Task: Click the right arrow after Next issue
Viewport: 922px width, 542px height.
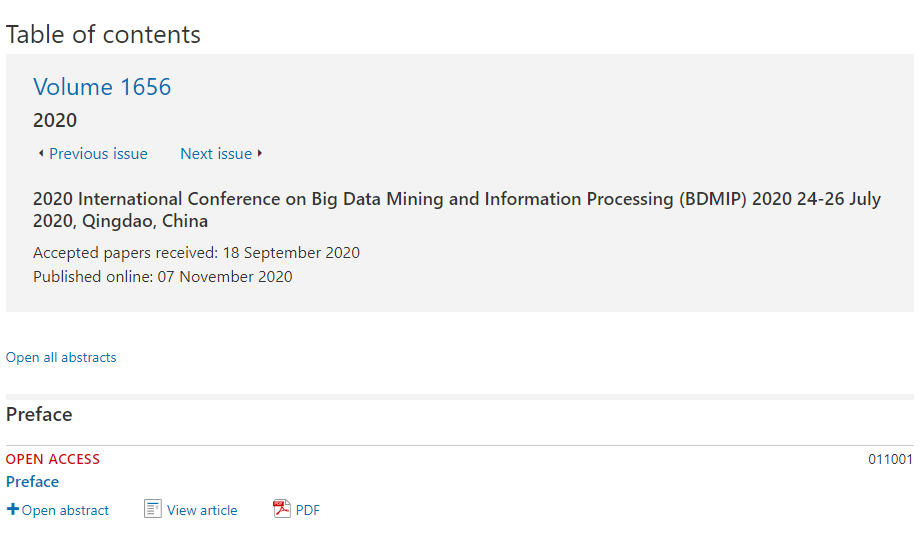Action: (x=259, y=153)
